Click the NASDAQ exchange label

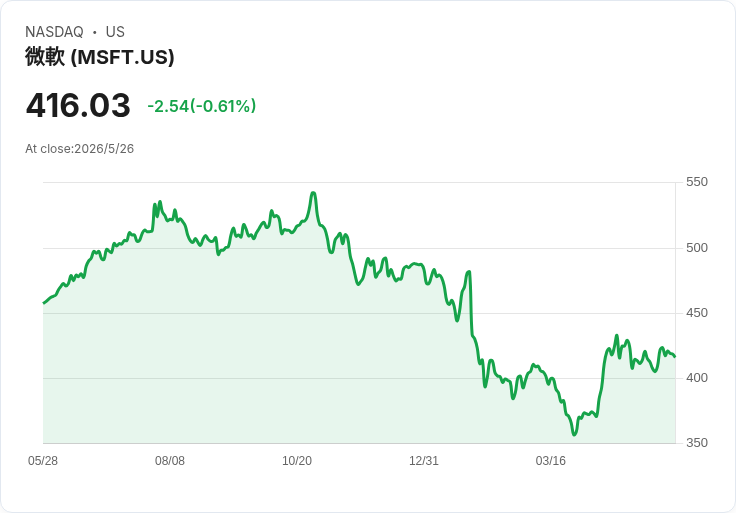[54, 32]
